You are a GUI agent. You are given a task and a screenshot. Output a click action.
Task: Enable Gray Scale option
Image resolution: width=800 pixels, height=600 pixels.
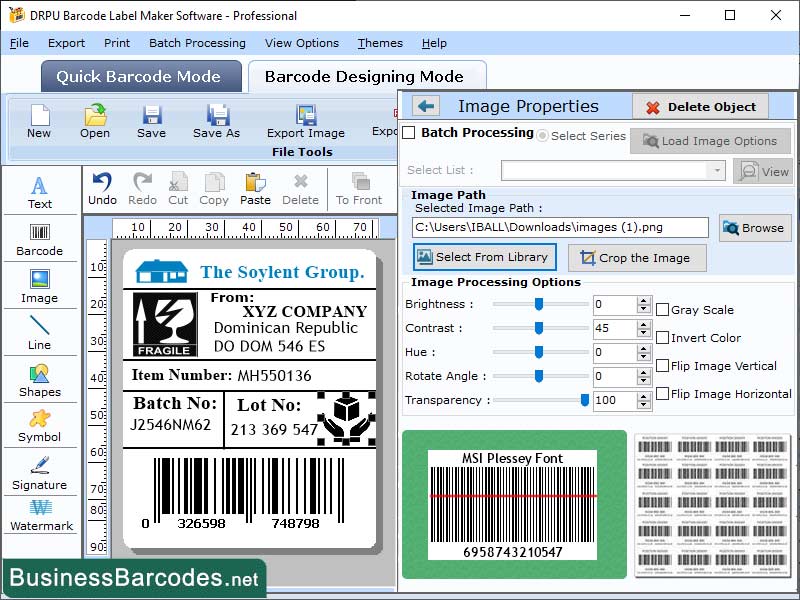[x=661, y=309]
